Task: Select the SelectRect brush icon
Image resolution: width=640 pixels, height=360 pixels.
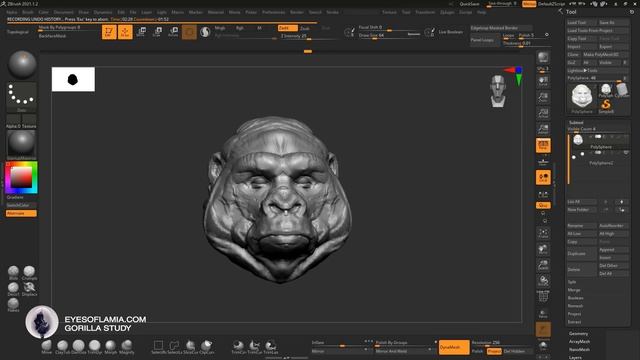Action: tap(158, 346)
